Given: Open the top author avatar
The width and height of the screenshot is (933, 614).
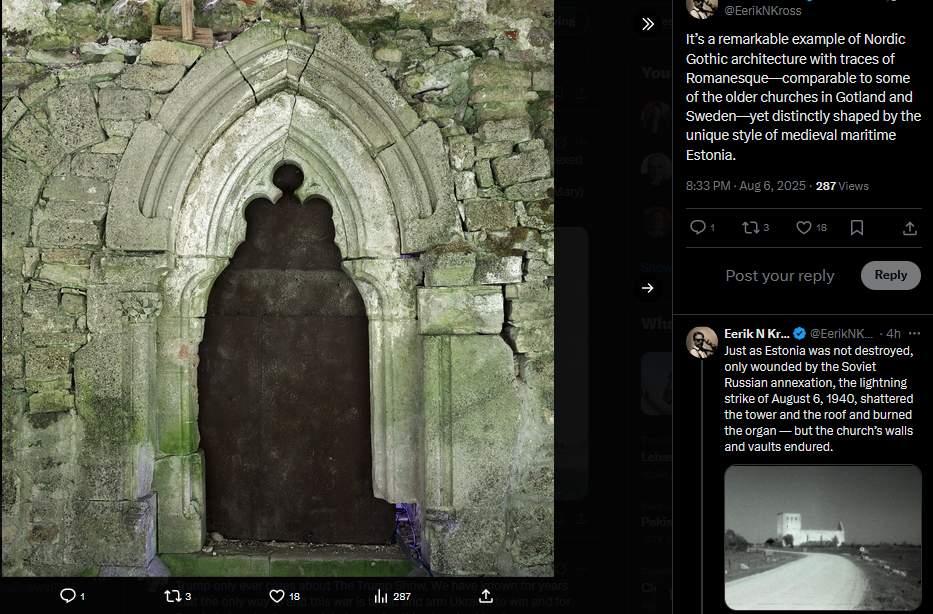Looking at the screenshot, I should tap(702, 7).
